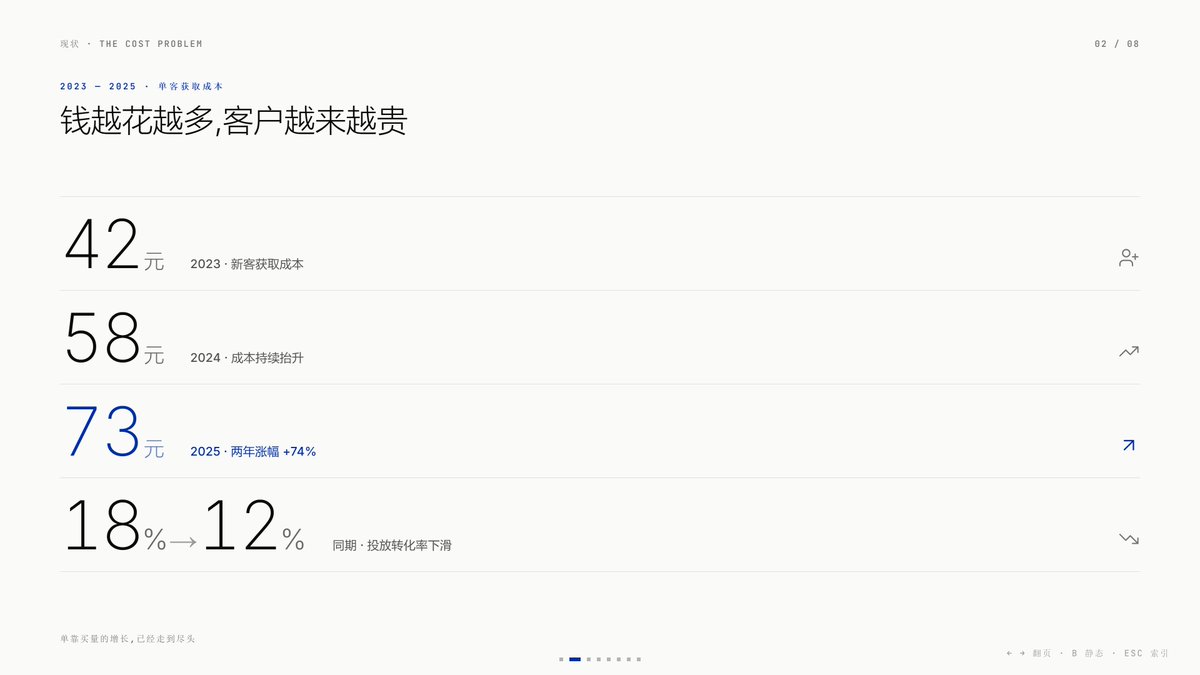The width and height of the screenshot is (1200, 675).
Task: Select the '同期 · 投放转化率下滑' caption
Action: pos(392,546)
